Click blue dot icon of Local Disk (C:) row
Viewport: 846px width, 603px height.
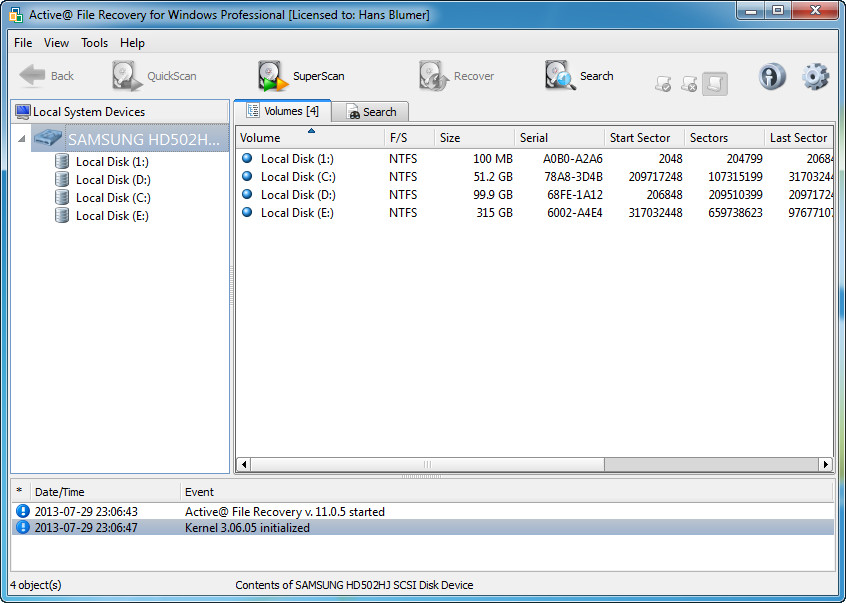coord(247,176)
